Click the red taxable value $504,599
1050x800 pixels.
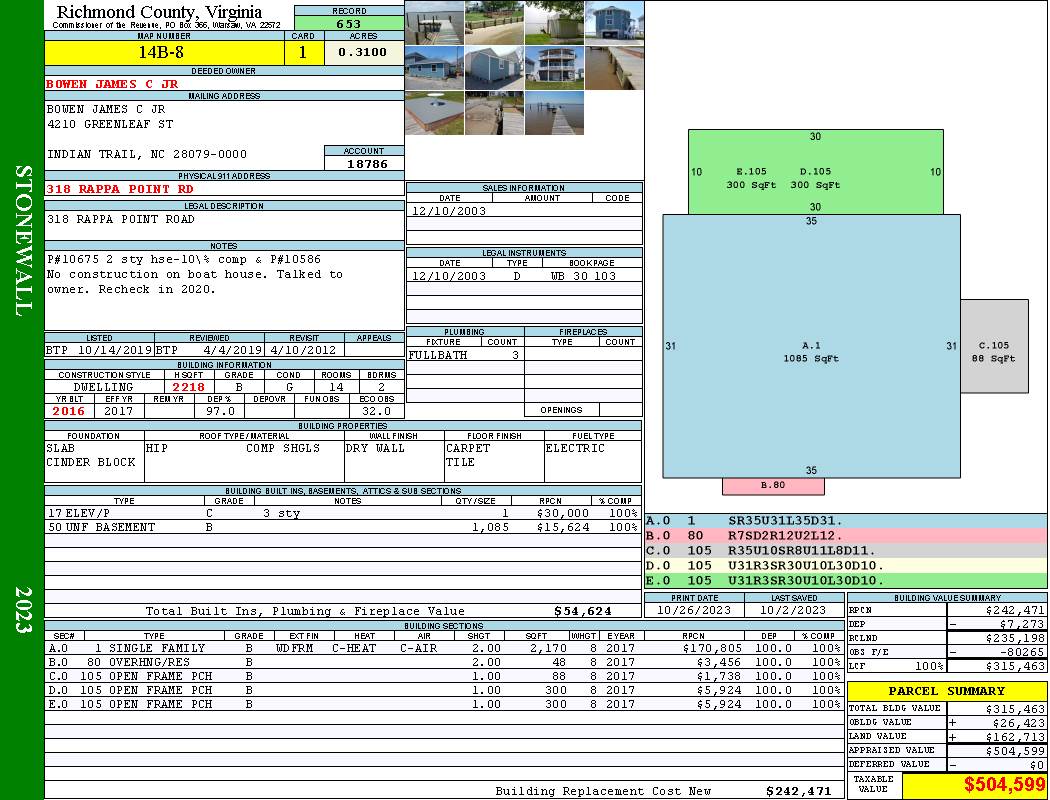[974, 786]
